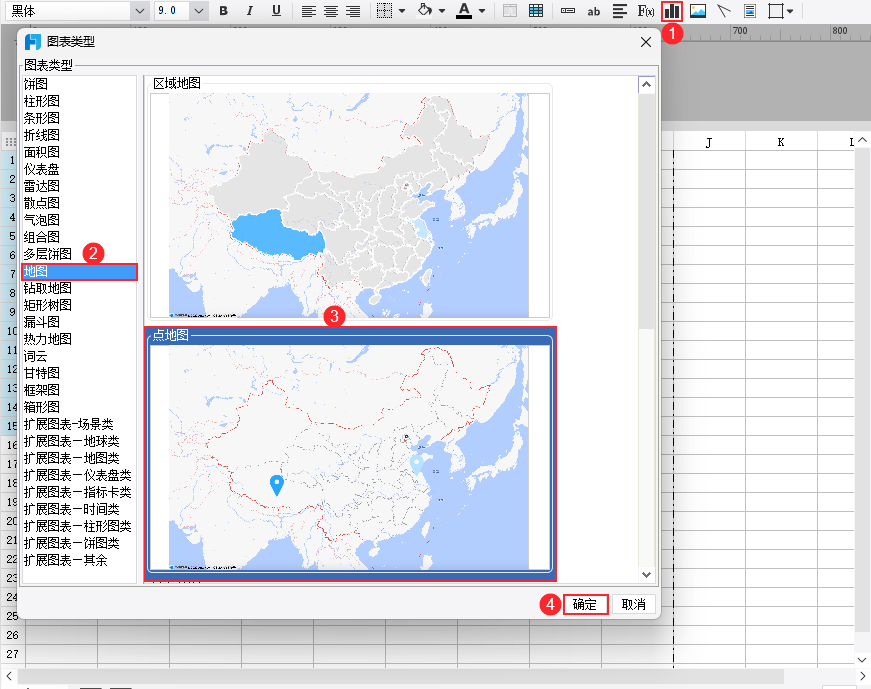Image resolution: width=871 pixels, height=689 pixels.
Task: Align text right in toolbar
Action: click(353, 11)
